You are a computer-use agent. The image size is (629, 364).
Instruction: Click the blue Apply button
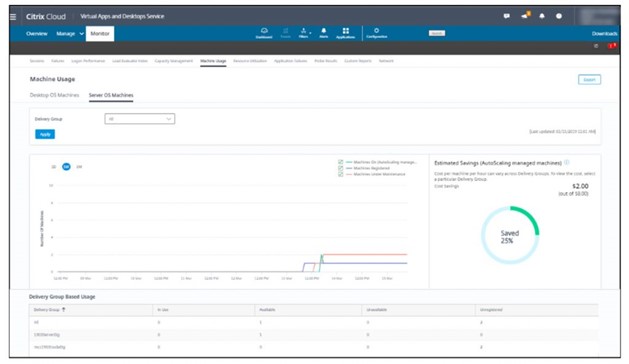(x=45, y=134)
